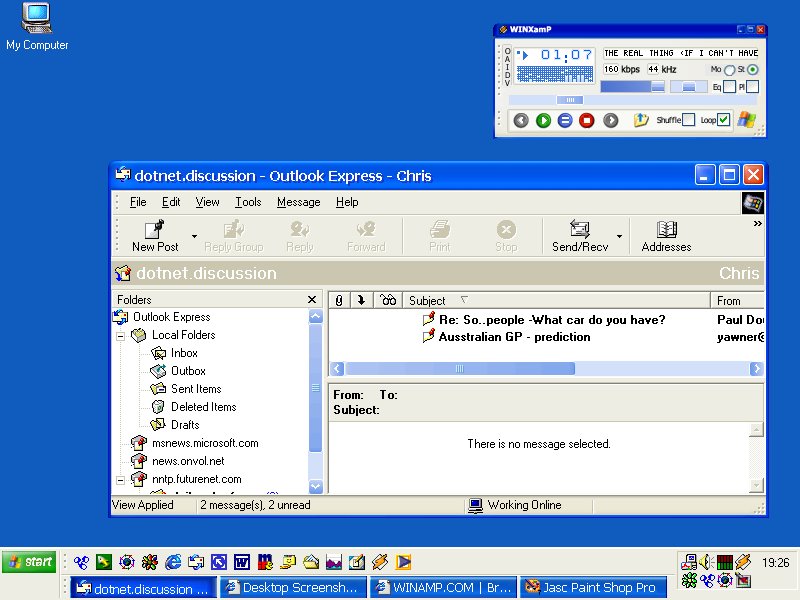Image resolution: width=800 pixels, height=600 pixels.
Task: Select the Deleted Items folder
Action: [x=203, y=407]
